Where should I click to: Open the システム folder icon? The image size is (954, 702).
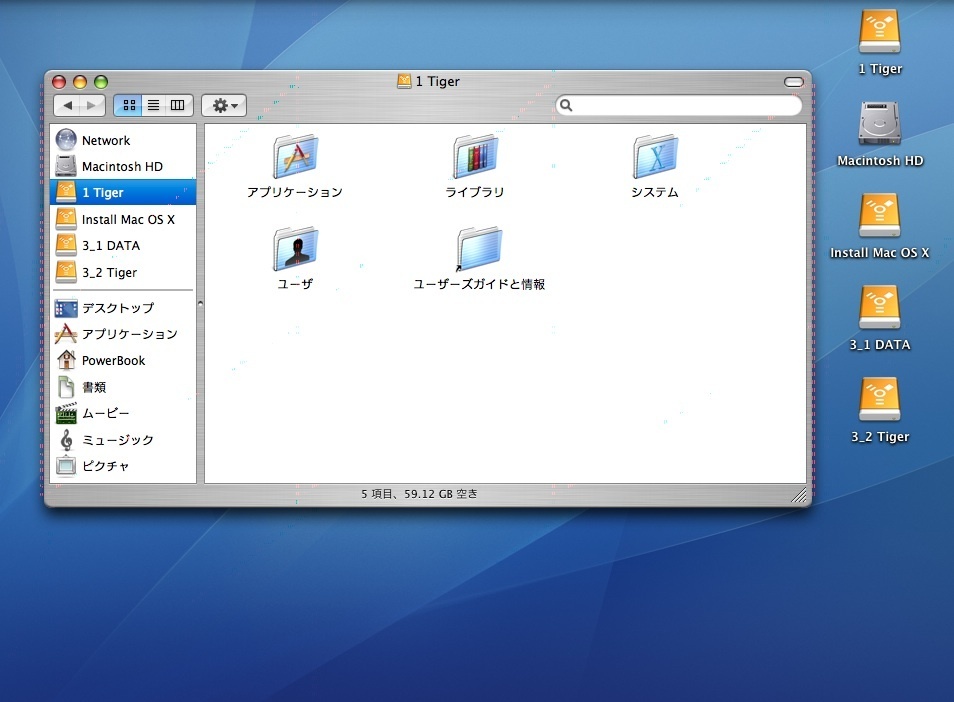click(655, 158)
